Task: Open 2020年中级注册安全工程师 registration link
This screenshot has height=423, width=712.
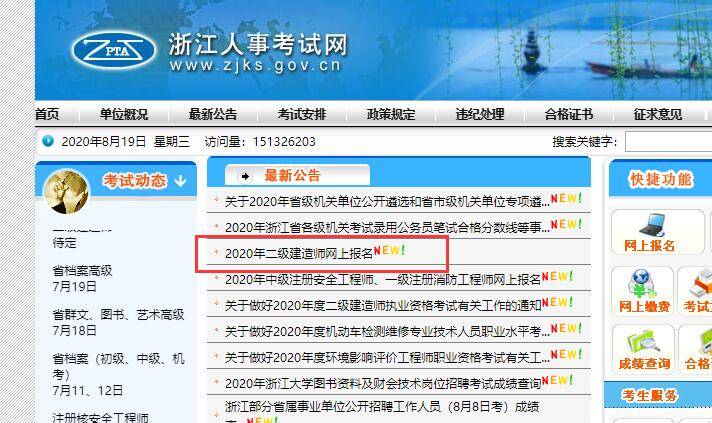Action: pos(383,279)
